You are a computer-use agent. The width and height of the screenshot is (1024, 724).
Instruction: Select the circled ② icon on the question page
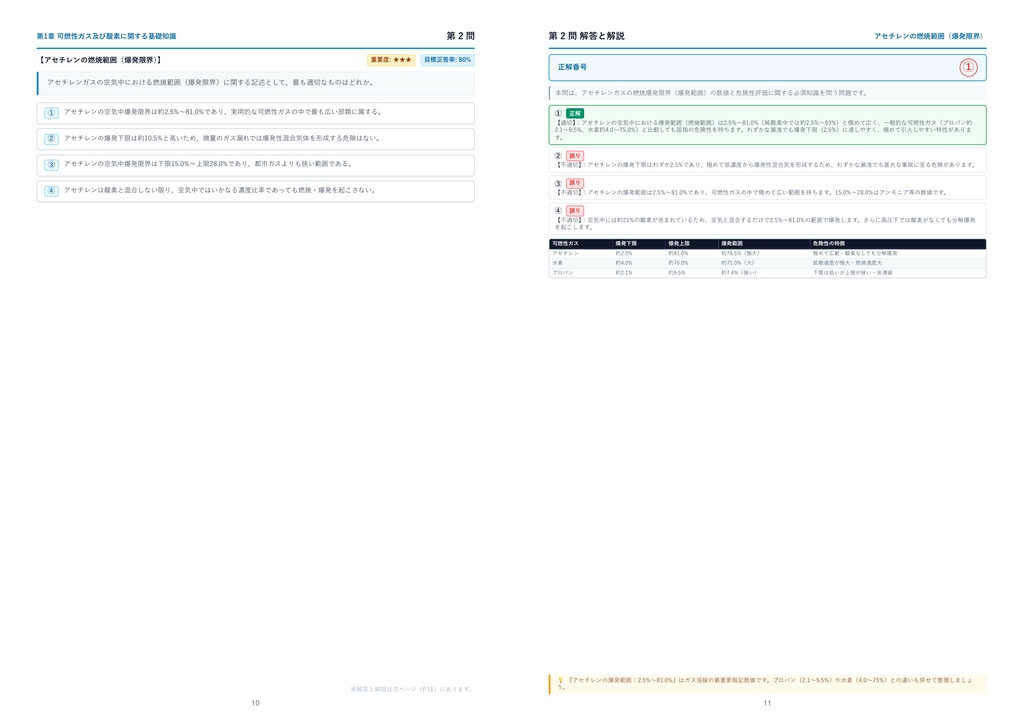click(52, 139)
